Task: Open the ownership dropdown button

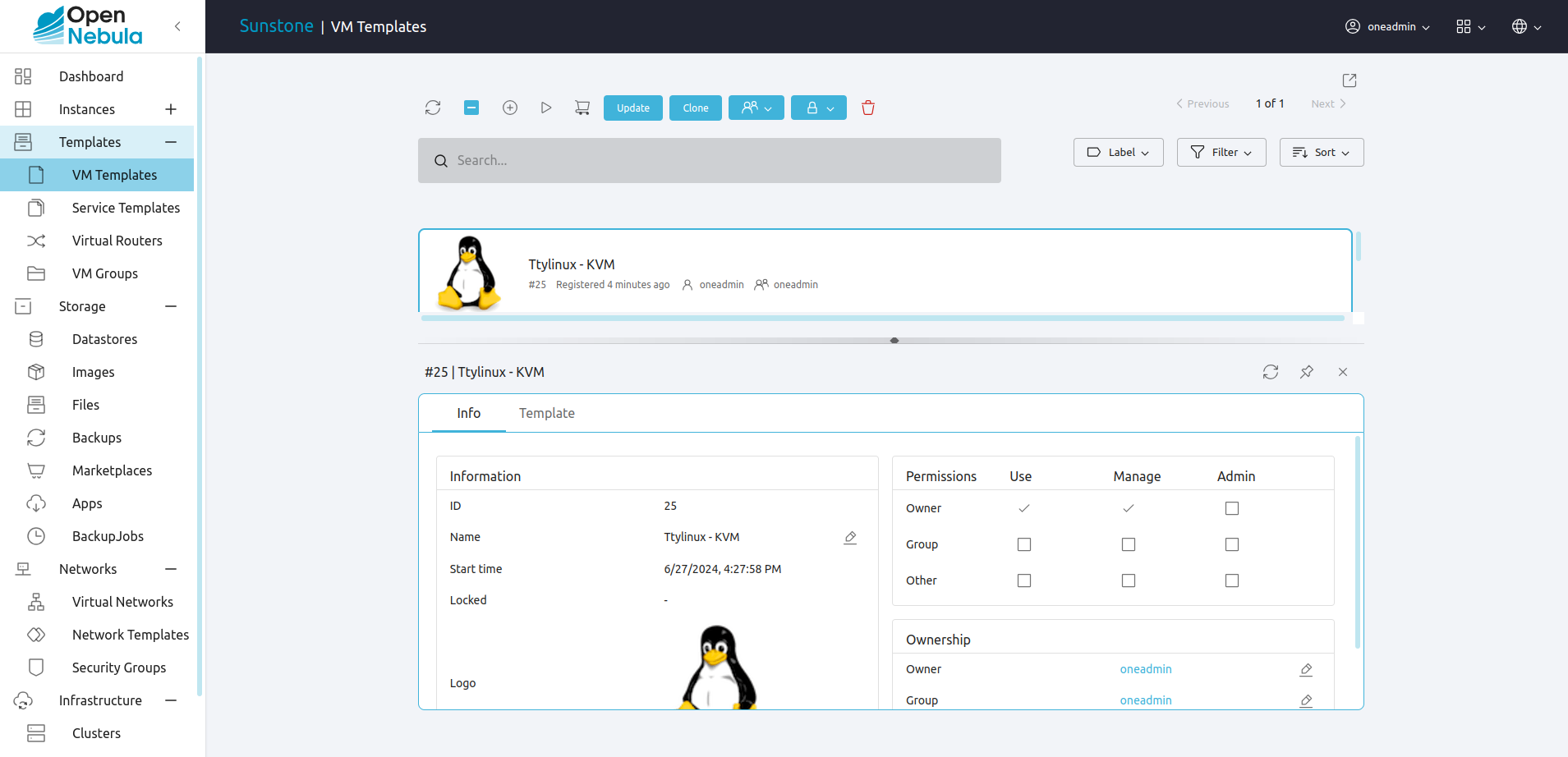Action: tap(756, 108)
